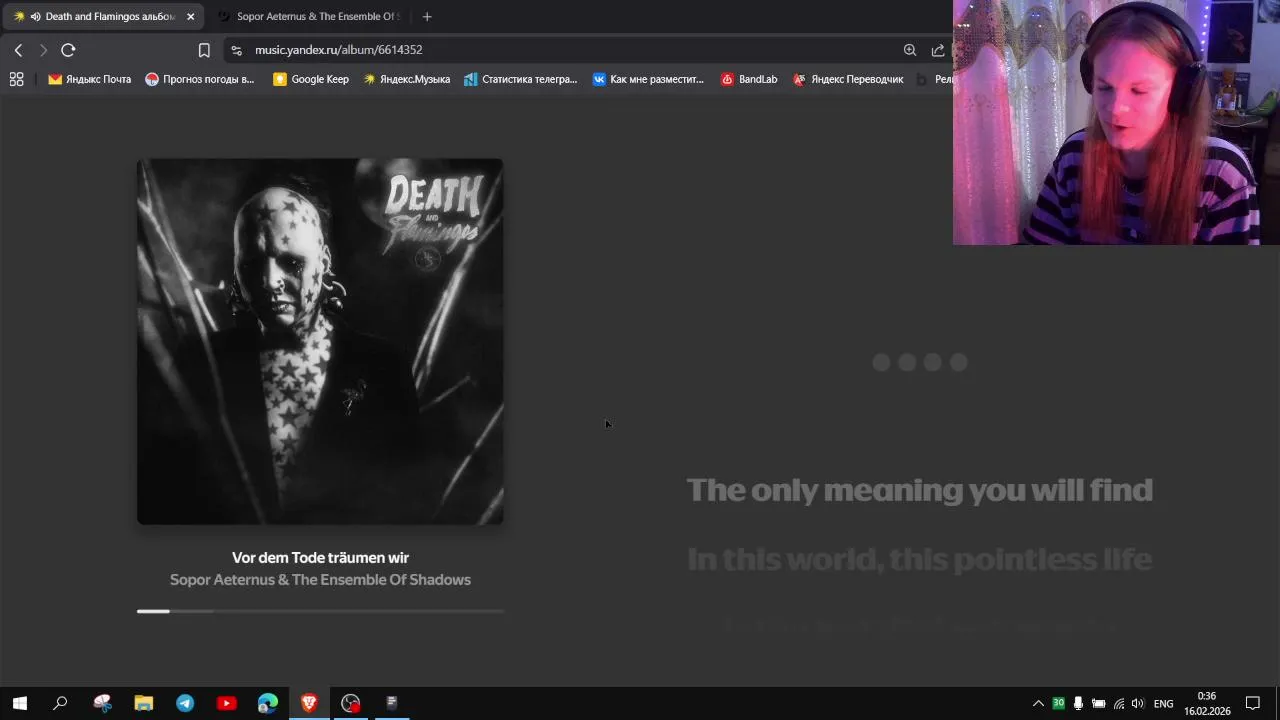Open YouTube app from the taskbar
The width and height of the screenshot is (1280, 720).
click(x=226, y=703)
